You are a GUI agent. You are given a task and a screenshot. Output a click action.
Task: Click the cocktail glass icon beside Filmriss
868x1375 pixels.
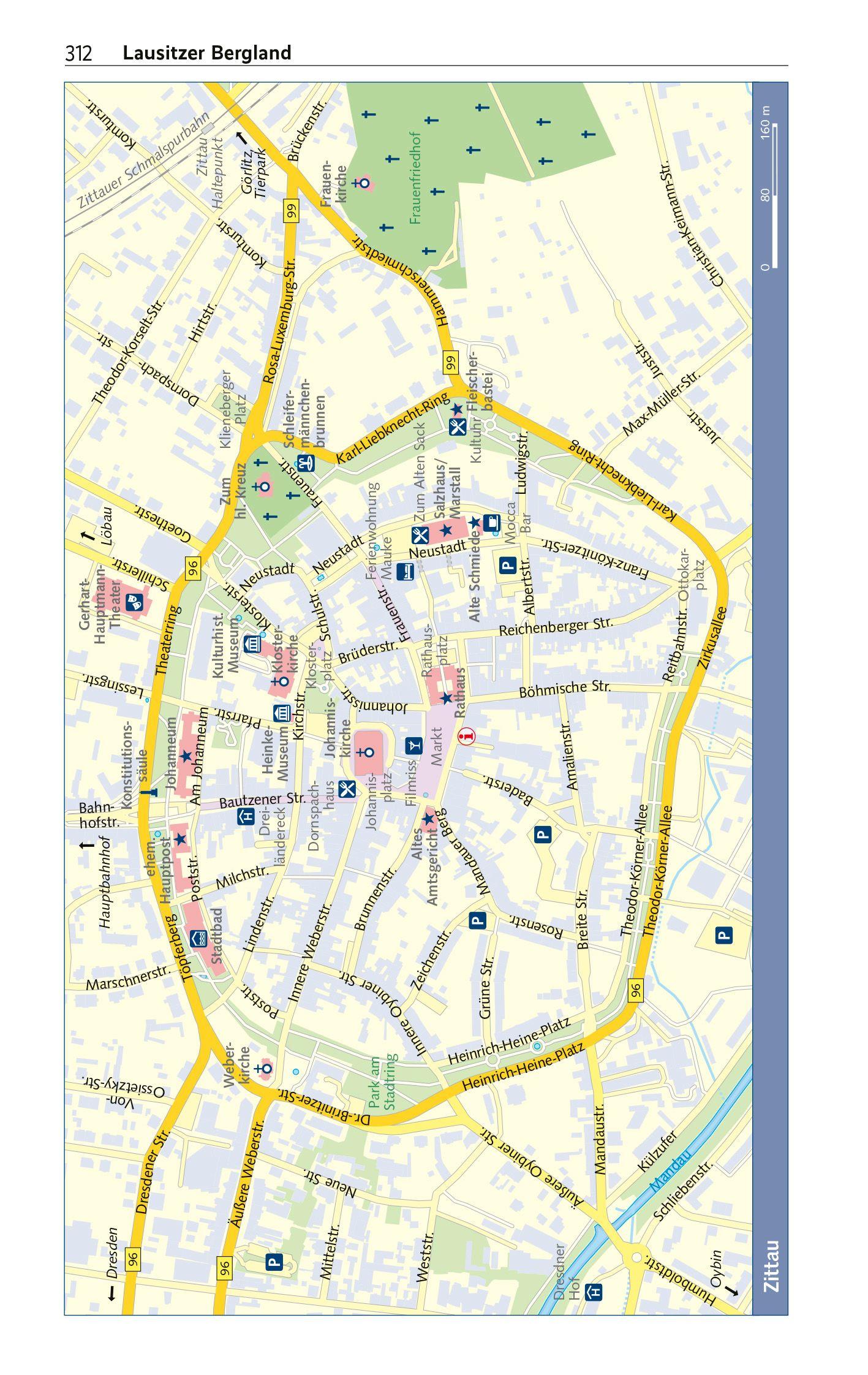[413, 746]
